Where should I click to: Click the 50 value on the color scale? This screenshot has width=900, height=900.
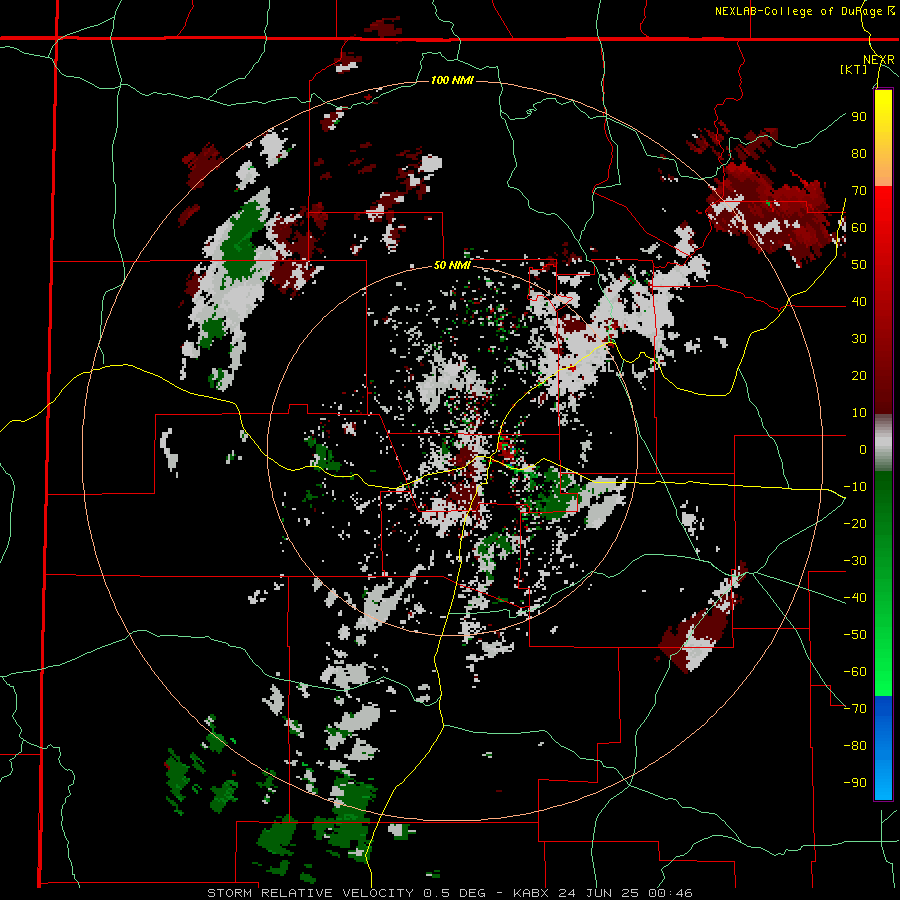(859, 265)
